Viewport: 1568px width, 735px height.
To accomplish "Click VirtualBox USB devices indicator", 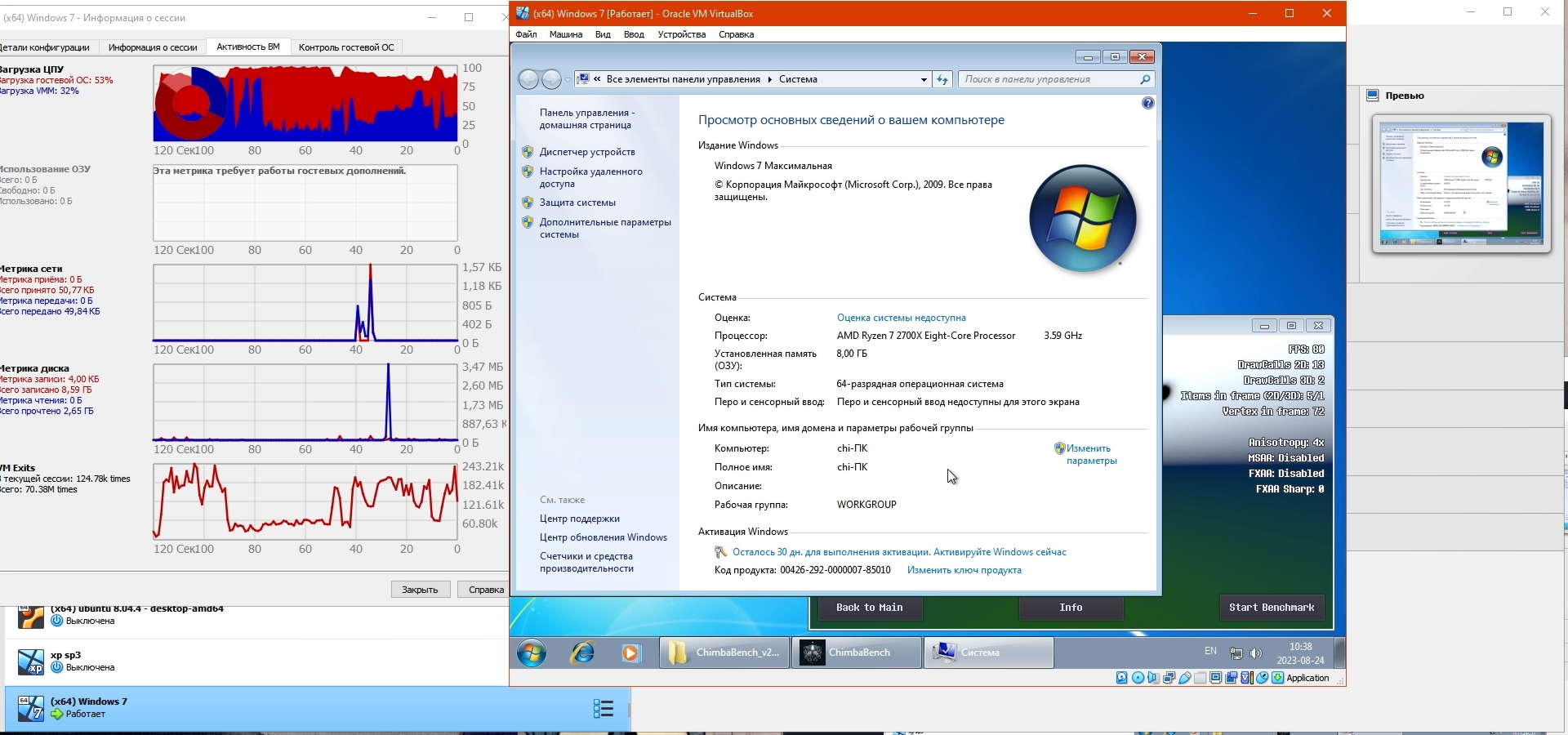I will click(x=1184, y=678).
